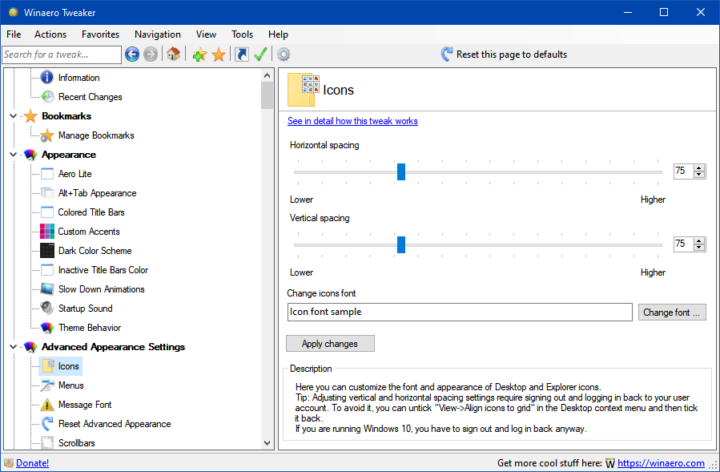Select the Bookmarks category label
Screen dimensions: 720x472
[67, 116]
